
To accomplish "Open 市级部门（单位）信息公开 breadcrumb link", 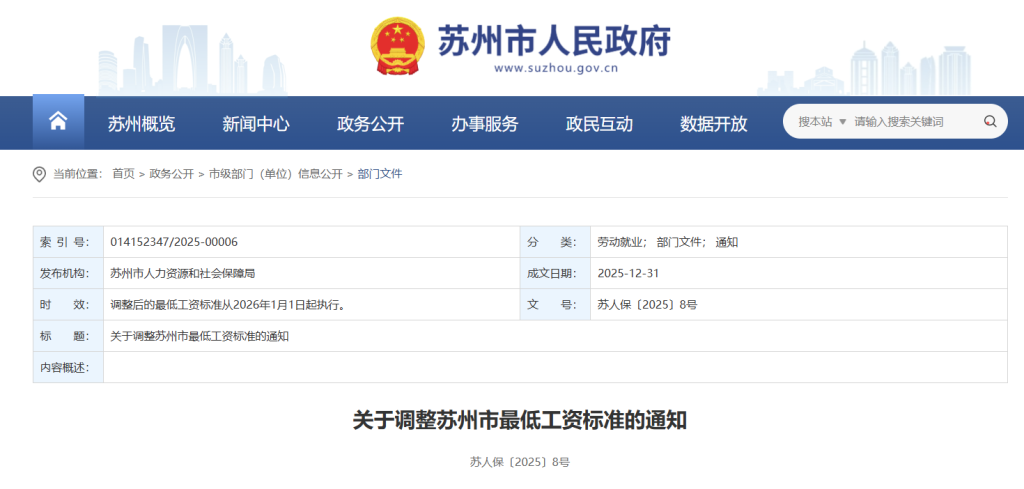I will (276, 174).
